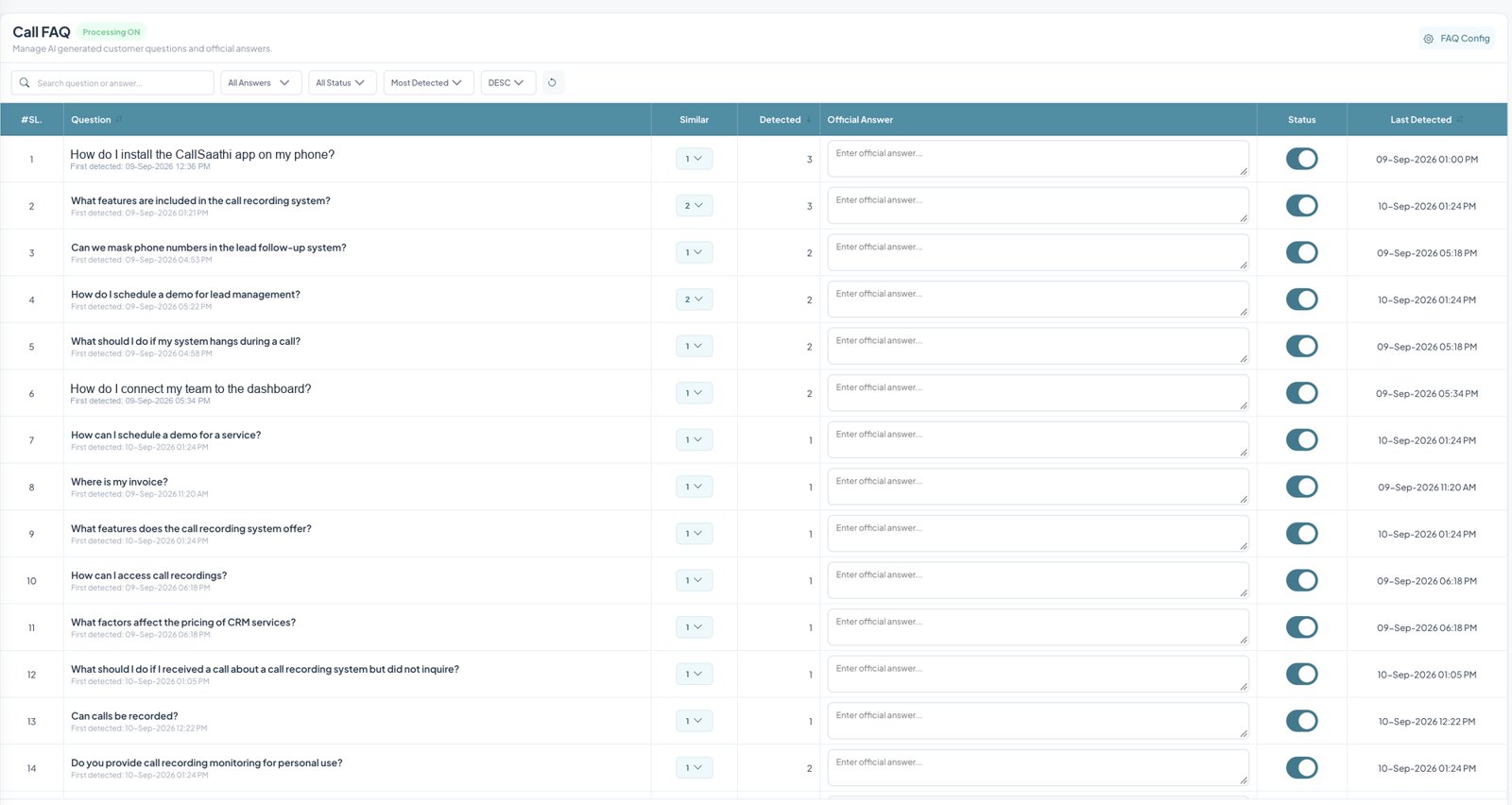Screen dimensions: 1512x805
Task: Click the search magnifier icon
Action: pos(25,83)
